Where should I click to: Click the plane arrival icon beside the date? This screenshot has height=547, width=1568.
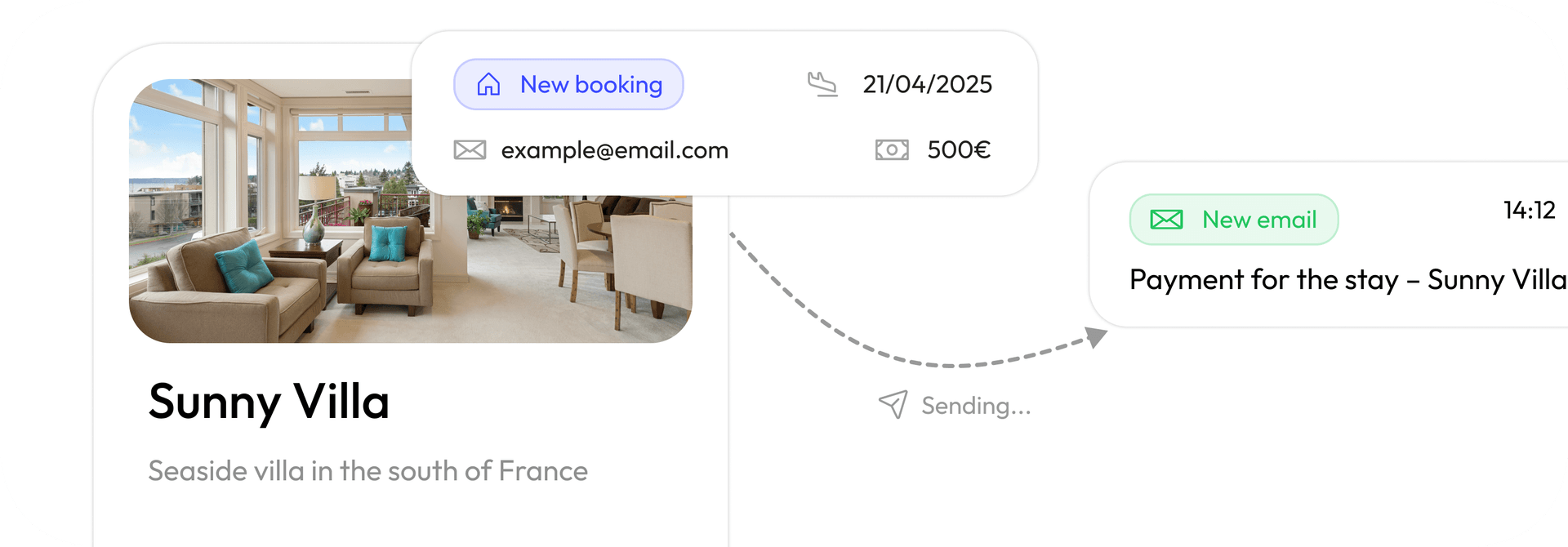pyautogui.click(x=822, y=84)
